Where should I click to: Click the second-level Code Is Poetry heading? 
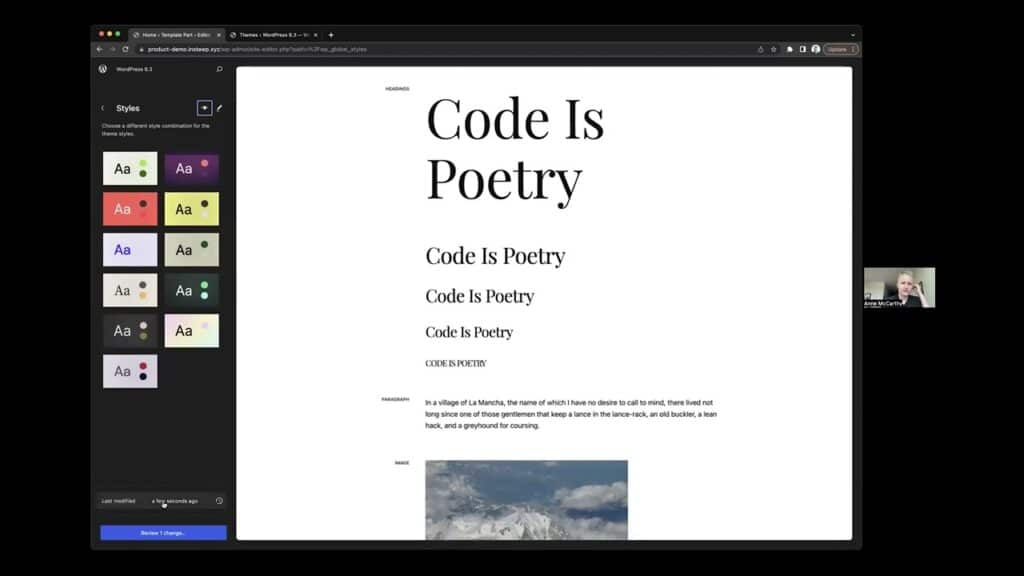495,255
